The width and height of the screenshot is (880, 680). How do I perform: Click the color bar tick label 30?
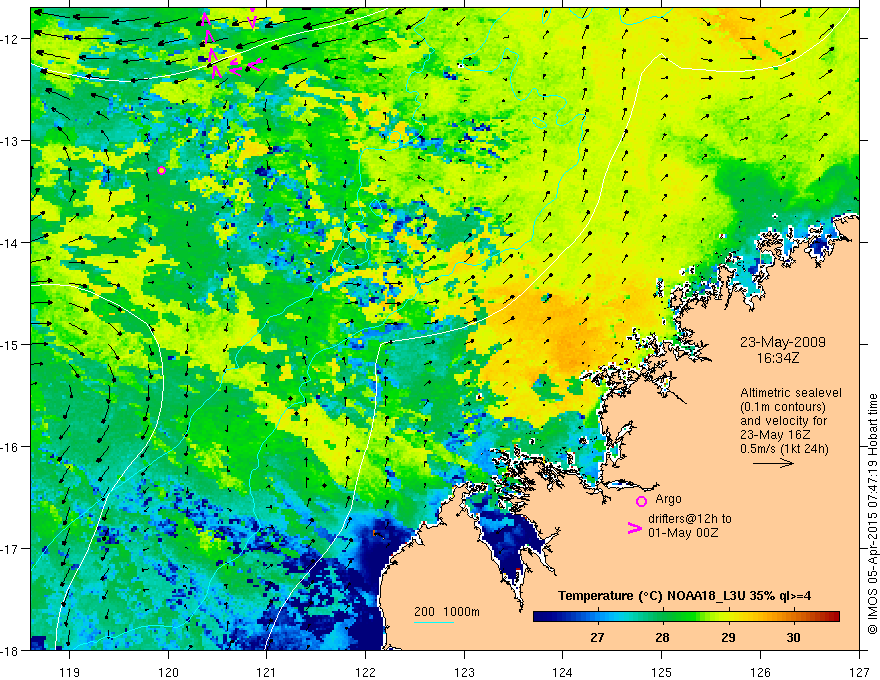click(793, 638)
